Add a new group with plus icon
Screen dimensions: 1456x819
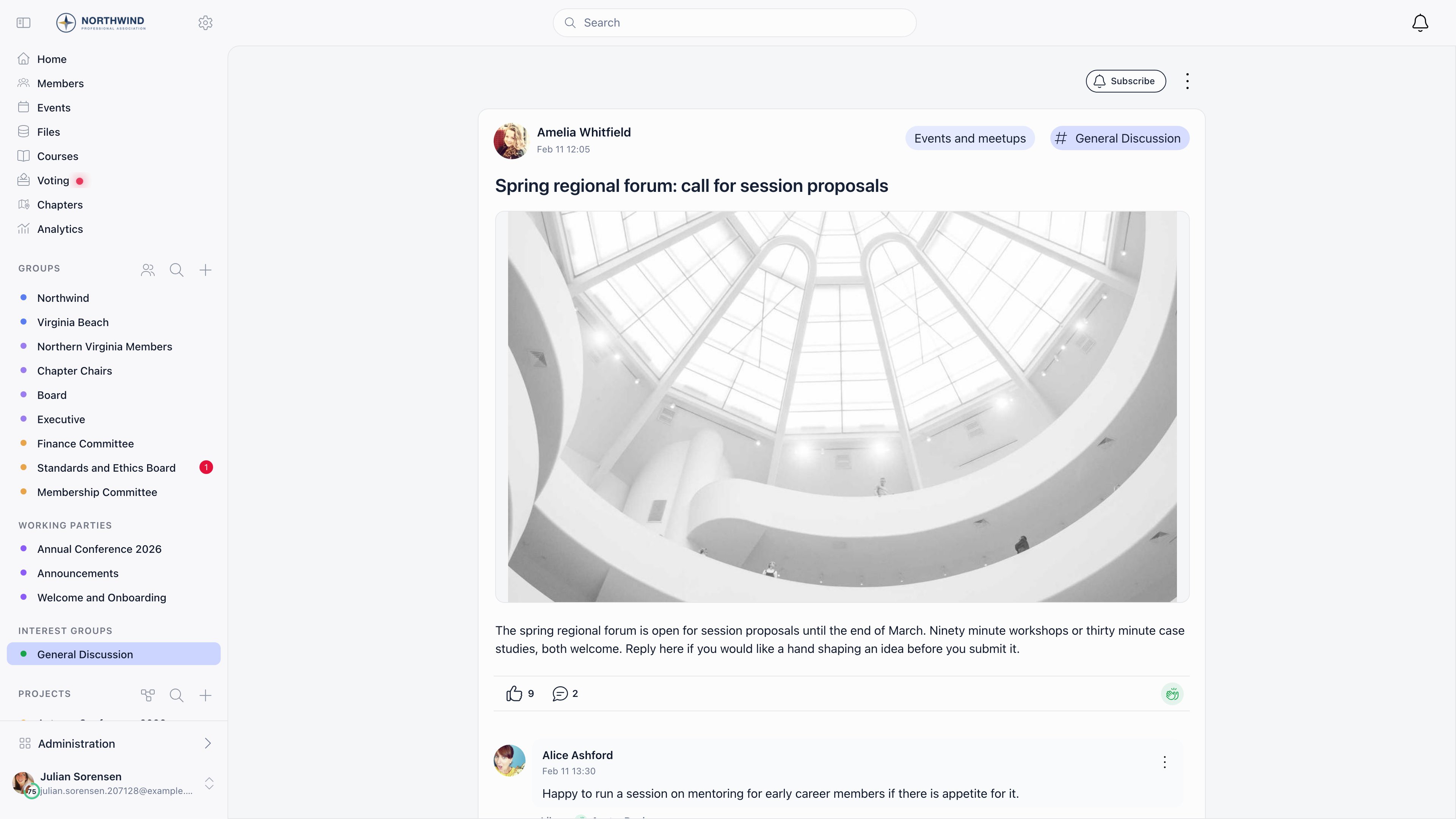coord(205,270)
